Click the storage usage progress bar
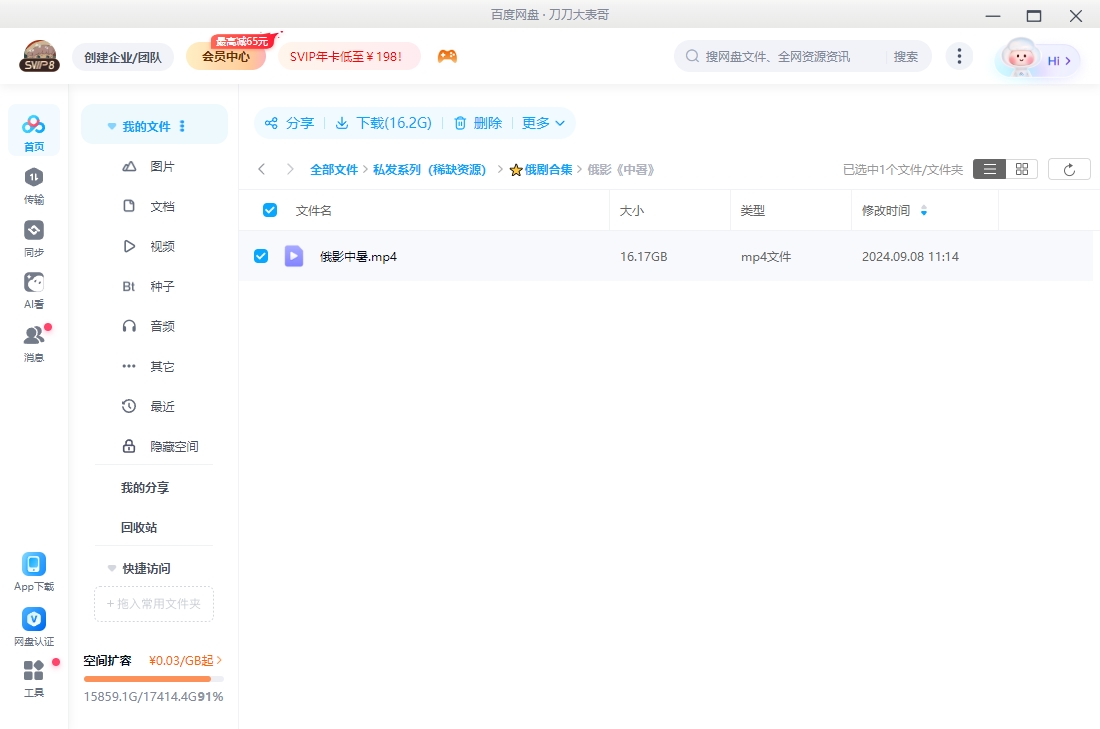 150,678
